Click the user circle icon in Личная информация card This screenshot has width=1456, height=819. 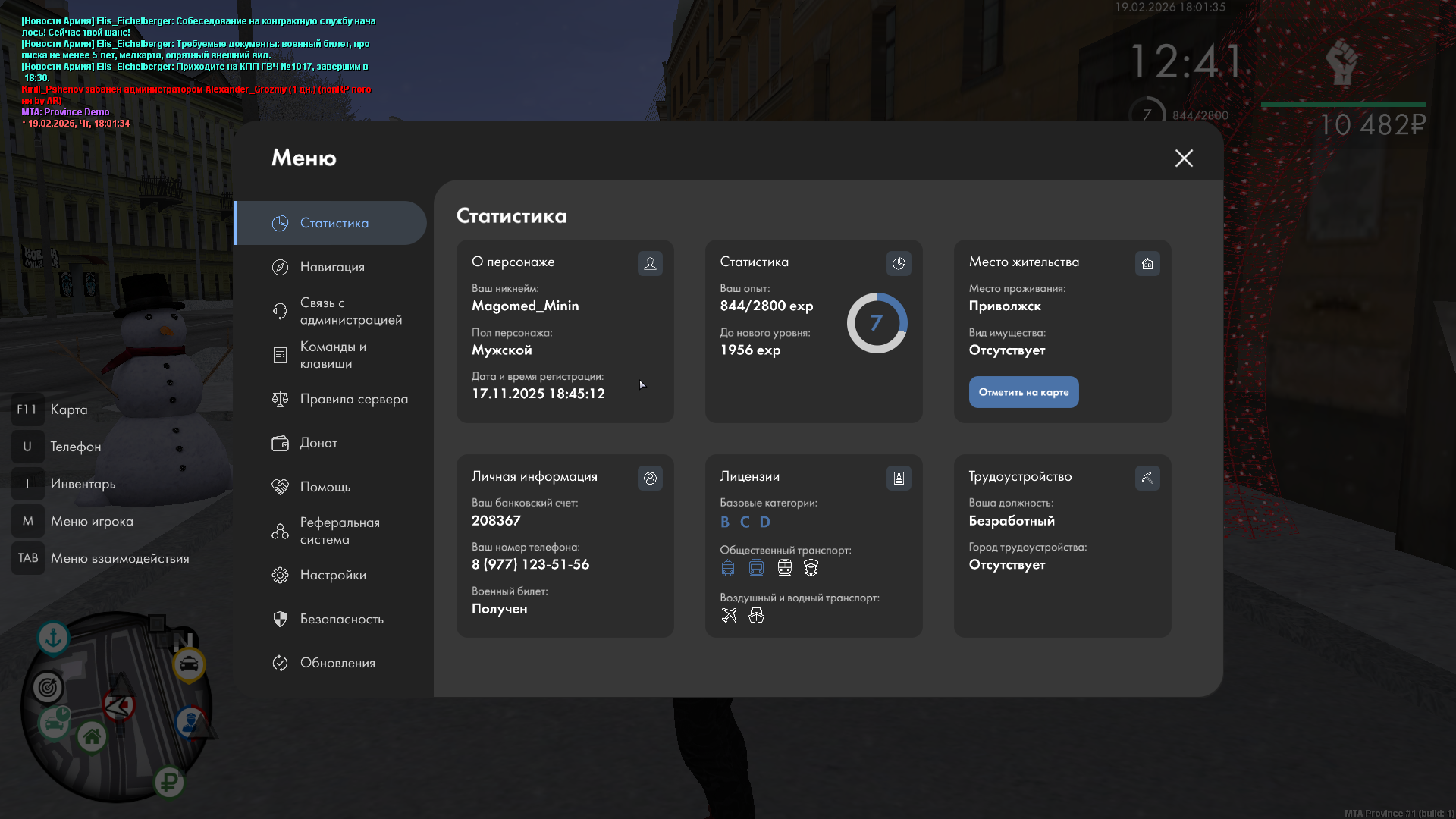(650, 478)
